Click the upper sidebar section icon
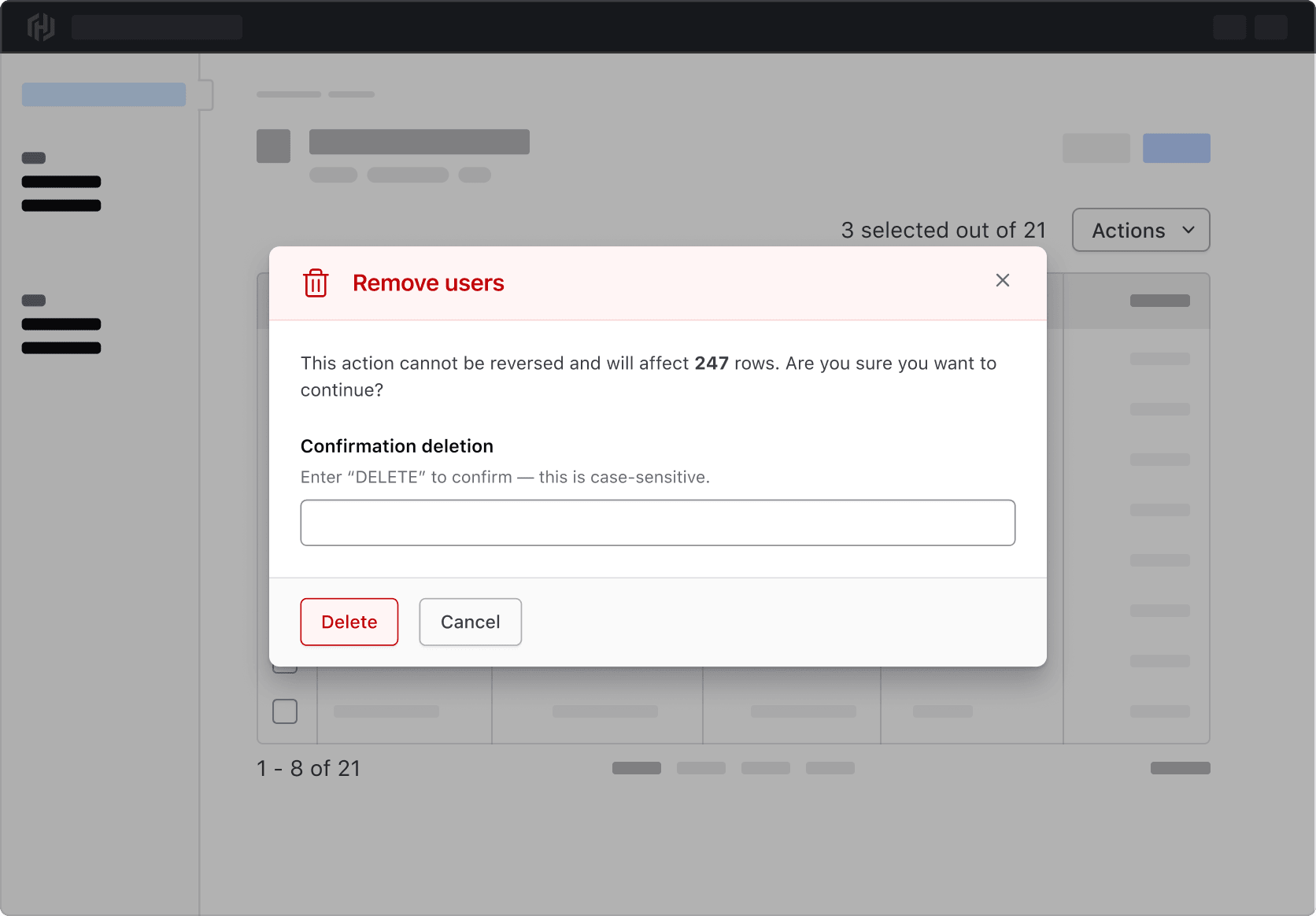The image size is (1316, 916). (33, 157)
